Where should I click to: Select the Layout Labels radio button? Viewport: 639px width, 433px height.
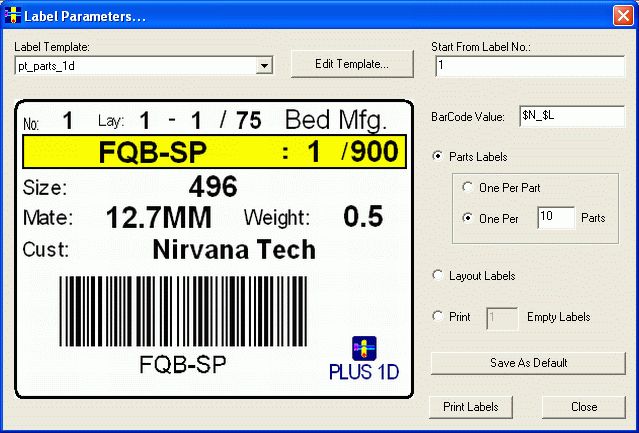click(x=438, y=275)
